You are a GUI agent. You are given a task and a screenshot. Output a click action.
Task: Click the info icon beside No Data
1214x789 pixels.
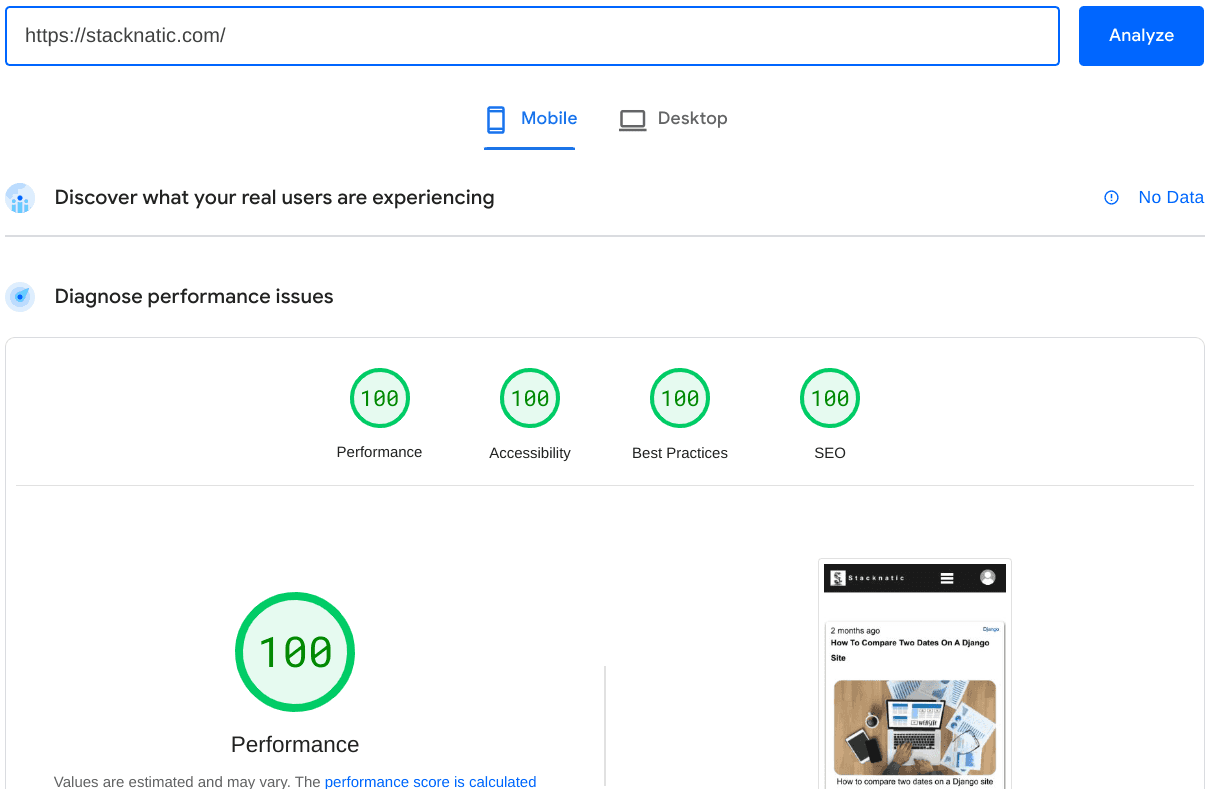1111,197
